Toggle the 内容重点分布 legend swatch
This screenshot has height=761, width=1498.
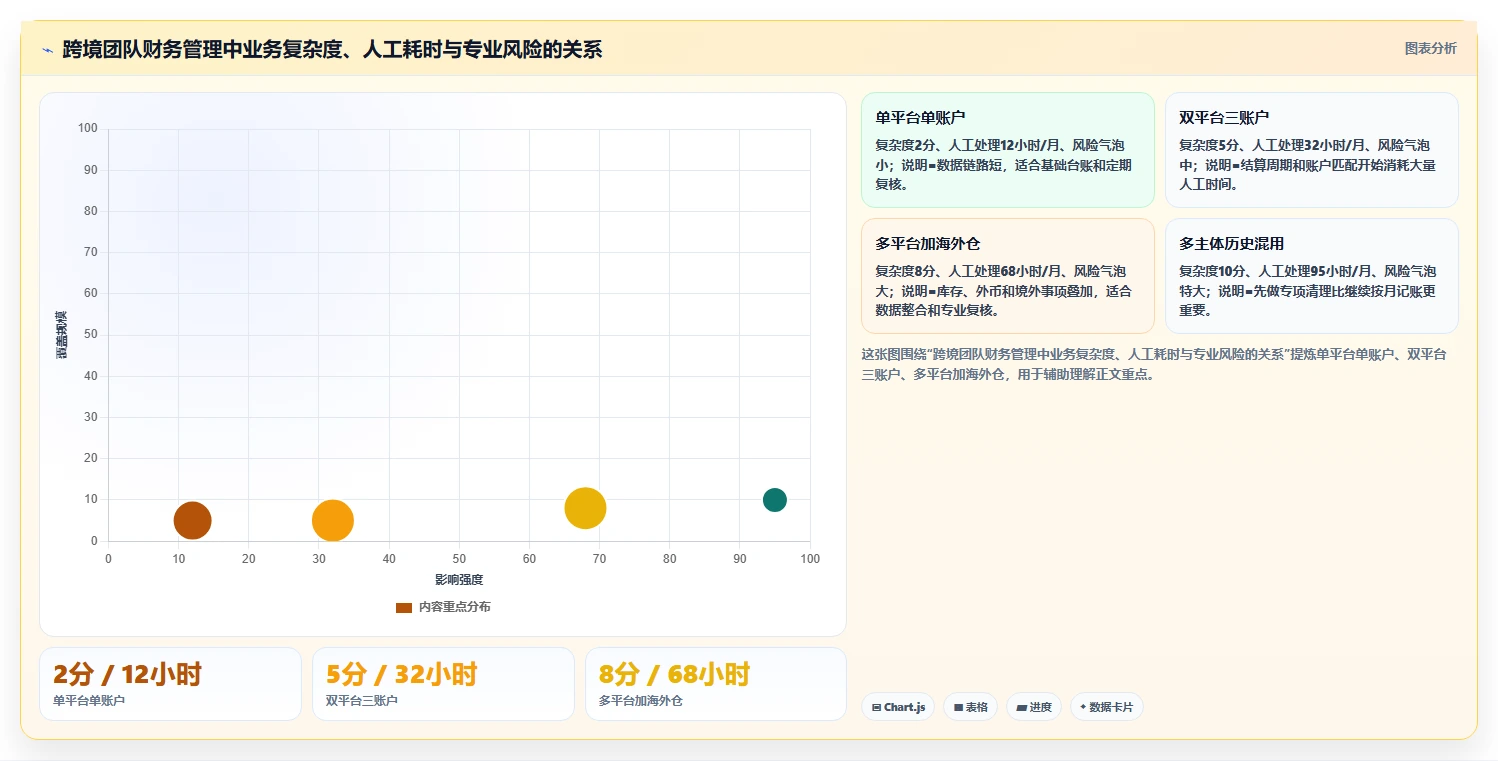404,607
